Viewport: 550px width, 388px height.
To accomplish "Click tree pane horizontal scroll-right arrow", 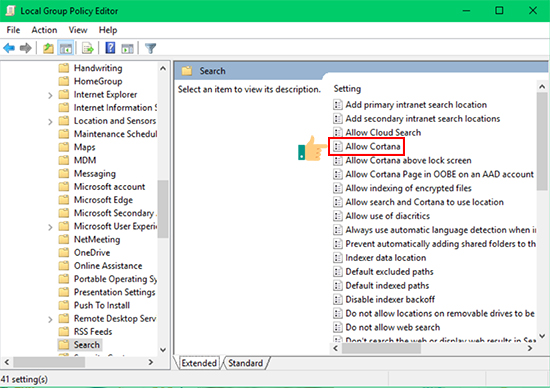I will coord(150,362).
